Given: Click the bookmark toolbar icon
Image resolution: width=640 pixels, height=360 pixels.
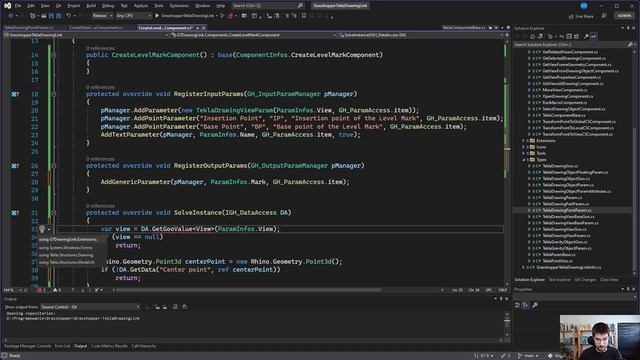Looking at the screenshot, I should pos(304,16).
